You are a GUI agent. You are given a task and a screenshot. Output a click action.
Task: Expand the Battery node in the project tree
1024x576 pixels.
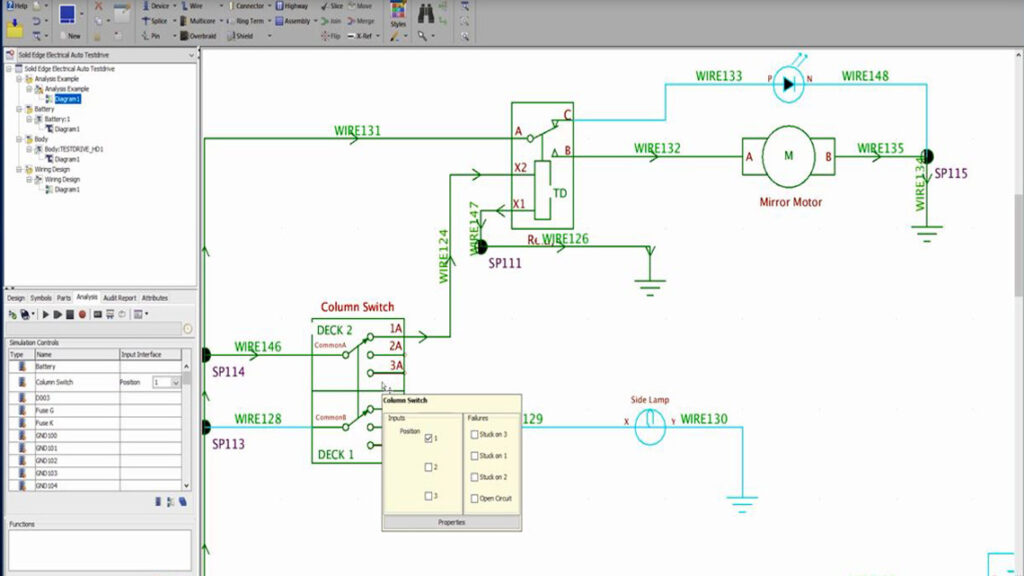pos(17,108)
